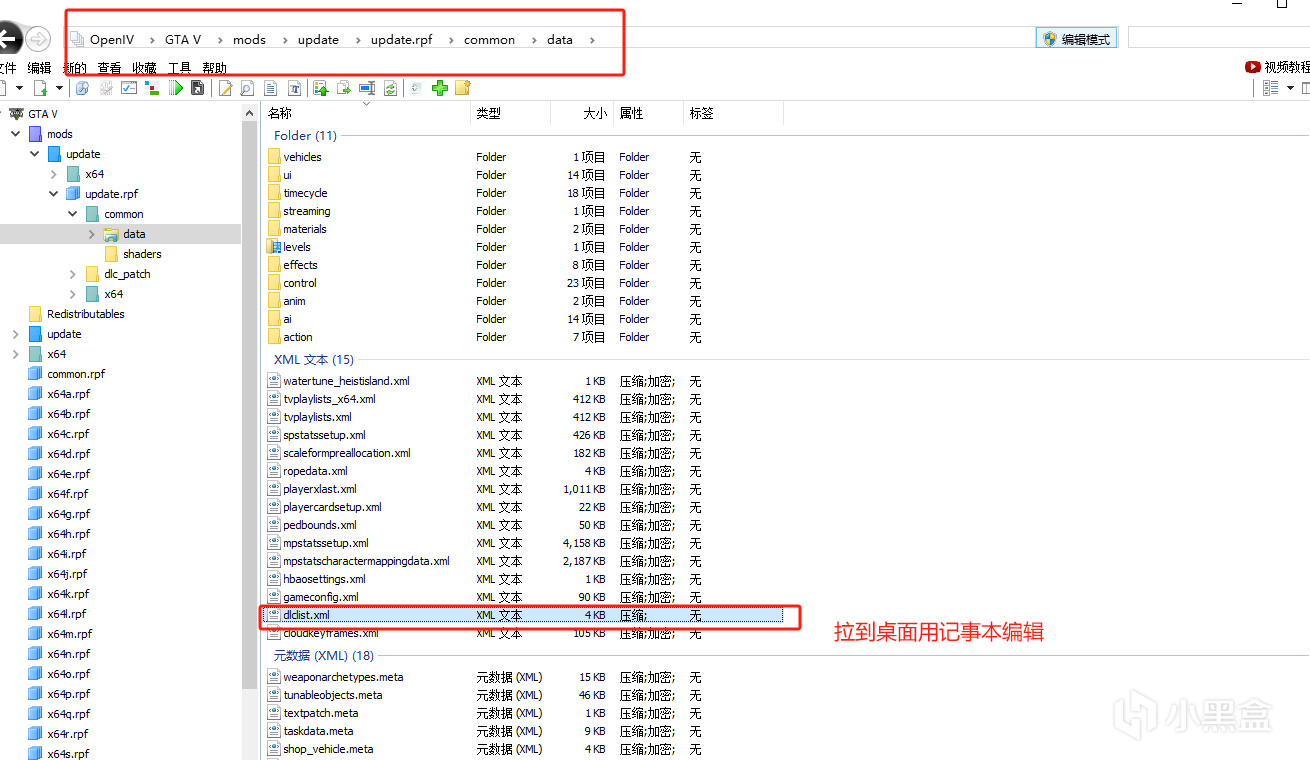Expand the Redistributables sibling update tree node
Image resolution: width=1310 pixels, height=760 pixels.
click(x=16, y=334)
